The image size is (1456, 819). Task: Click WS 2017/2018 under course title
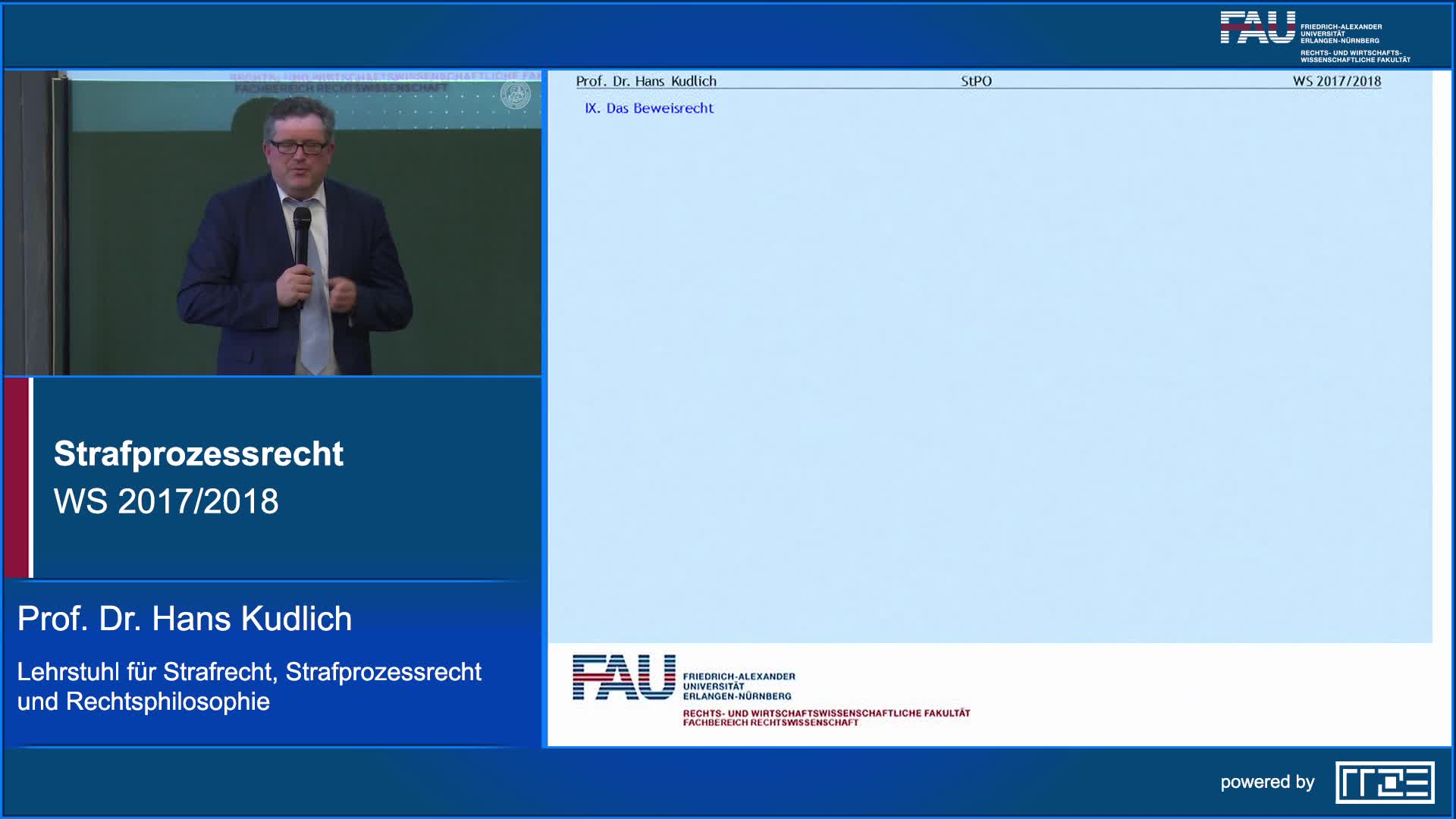[x=166, y=501]
